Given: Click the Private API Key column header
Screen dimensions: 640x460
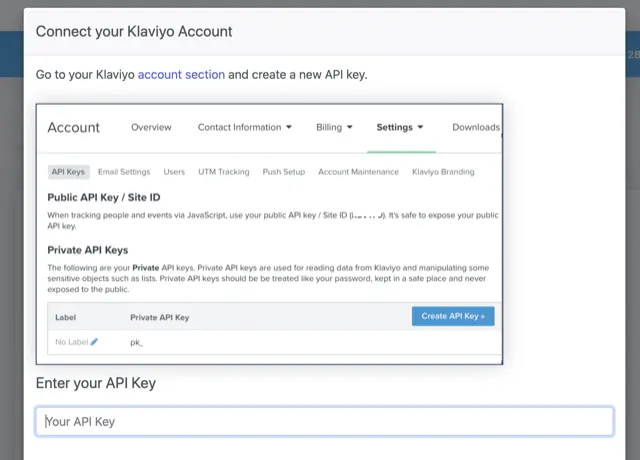Looking at the screenshot, I should pos(160,317).
